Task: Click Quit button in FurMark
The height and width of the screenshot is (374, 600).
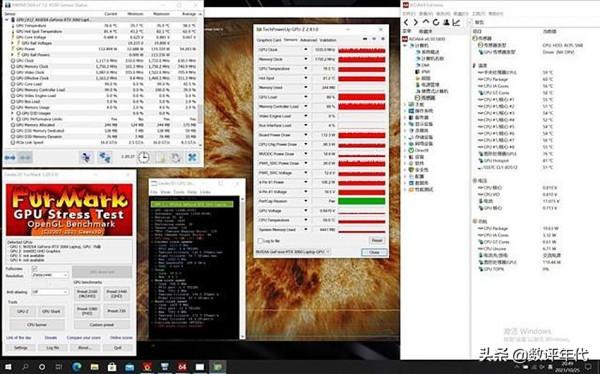Action: (117, 348)
